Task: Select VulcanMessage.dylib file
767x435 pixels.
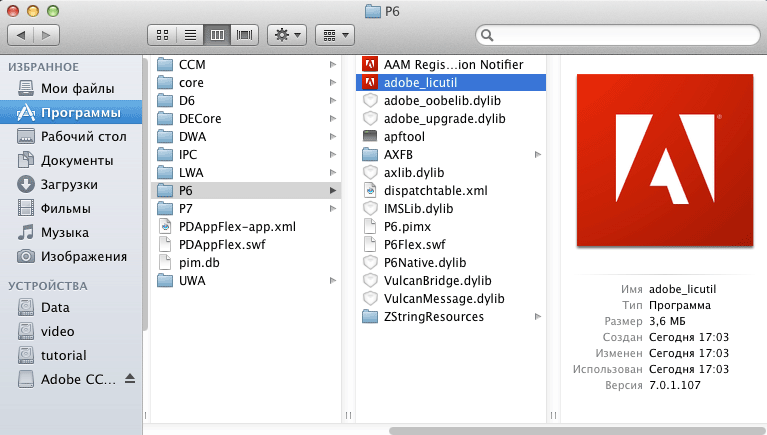Action: [451, 299]
